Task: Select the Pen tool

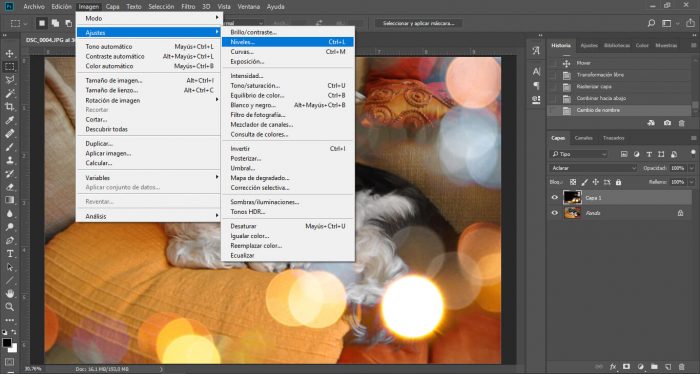Action: pyautogui.click(x=9, y=240)
